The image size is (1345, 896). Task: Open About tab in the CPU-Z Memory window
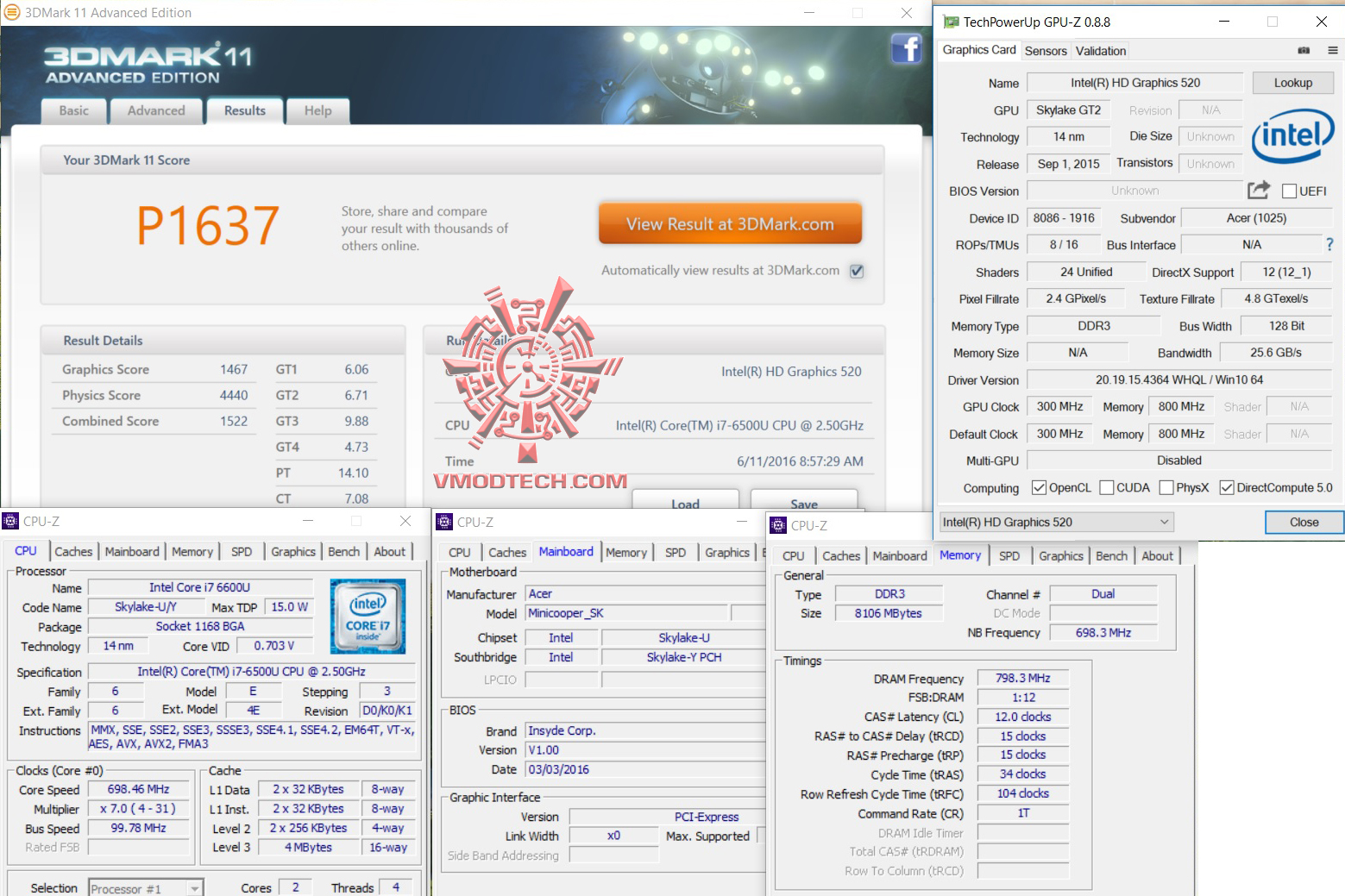1158,556
